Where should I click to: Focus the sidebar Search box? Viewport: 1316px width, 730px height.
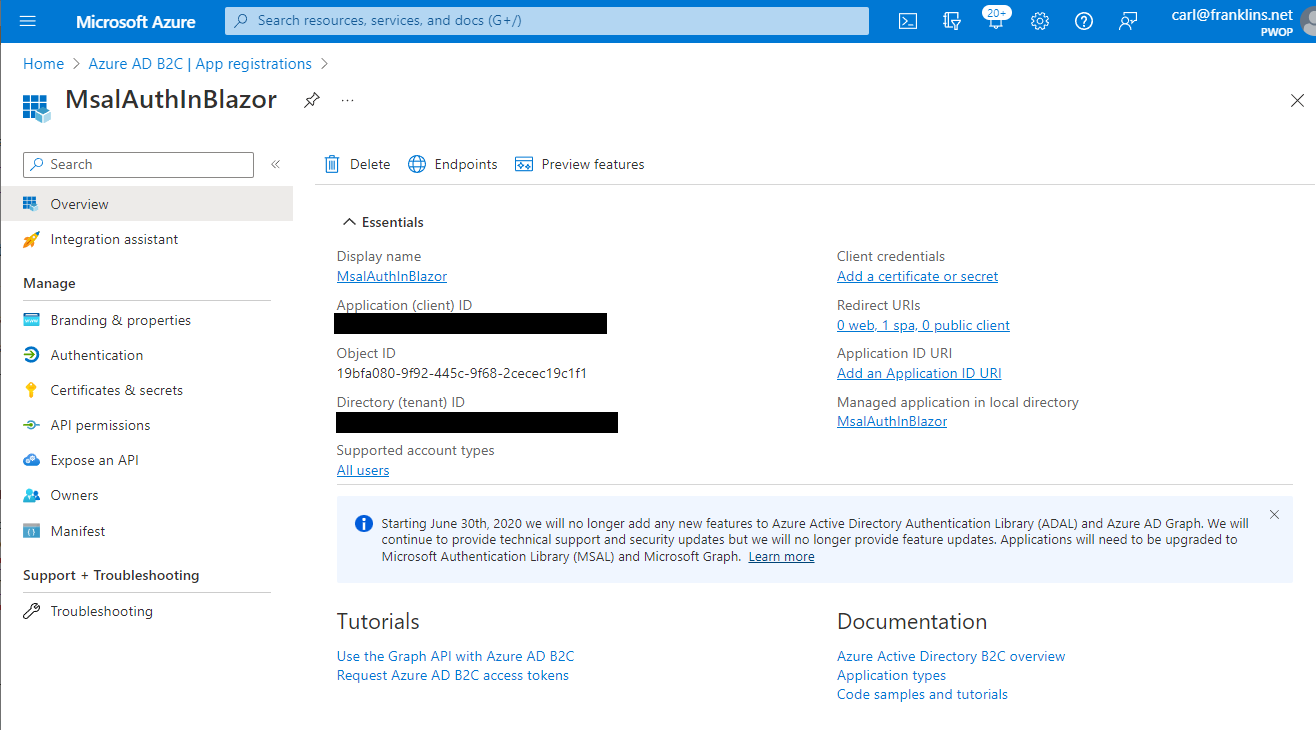coord(139,164)
